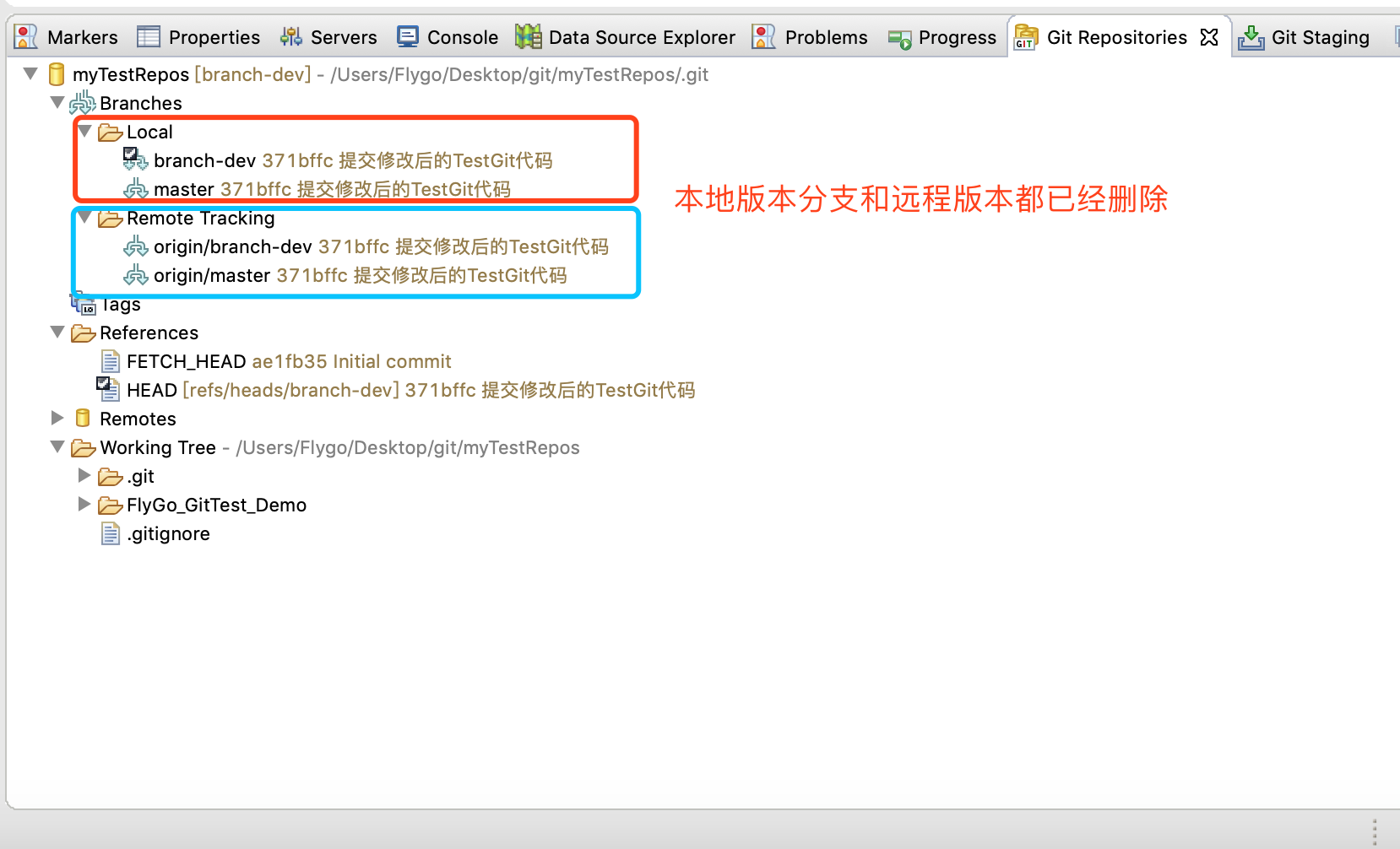Screen dimensions: 1400x849
Task: Click the FETCH_HEAD reference entry
Action: click(x=185, y=361)
